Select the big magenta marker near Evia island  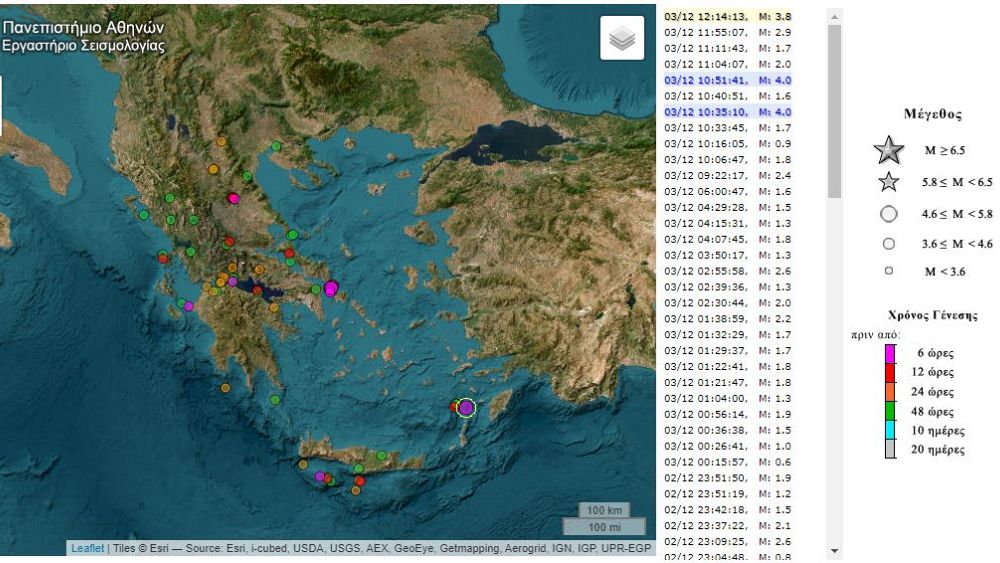click(x=332, y=289)
